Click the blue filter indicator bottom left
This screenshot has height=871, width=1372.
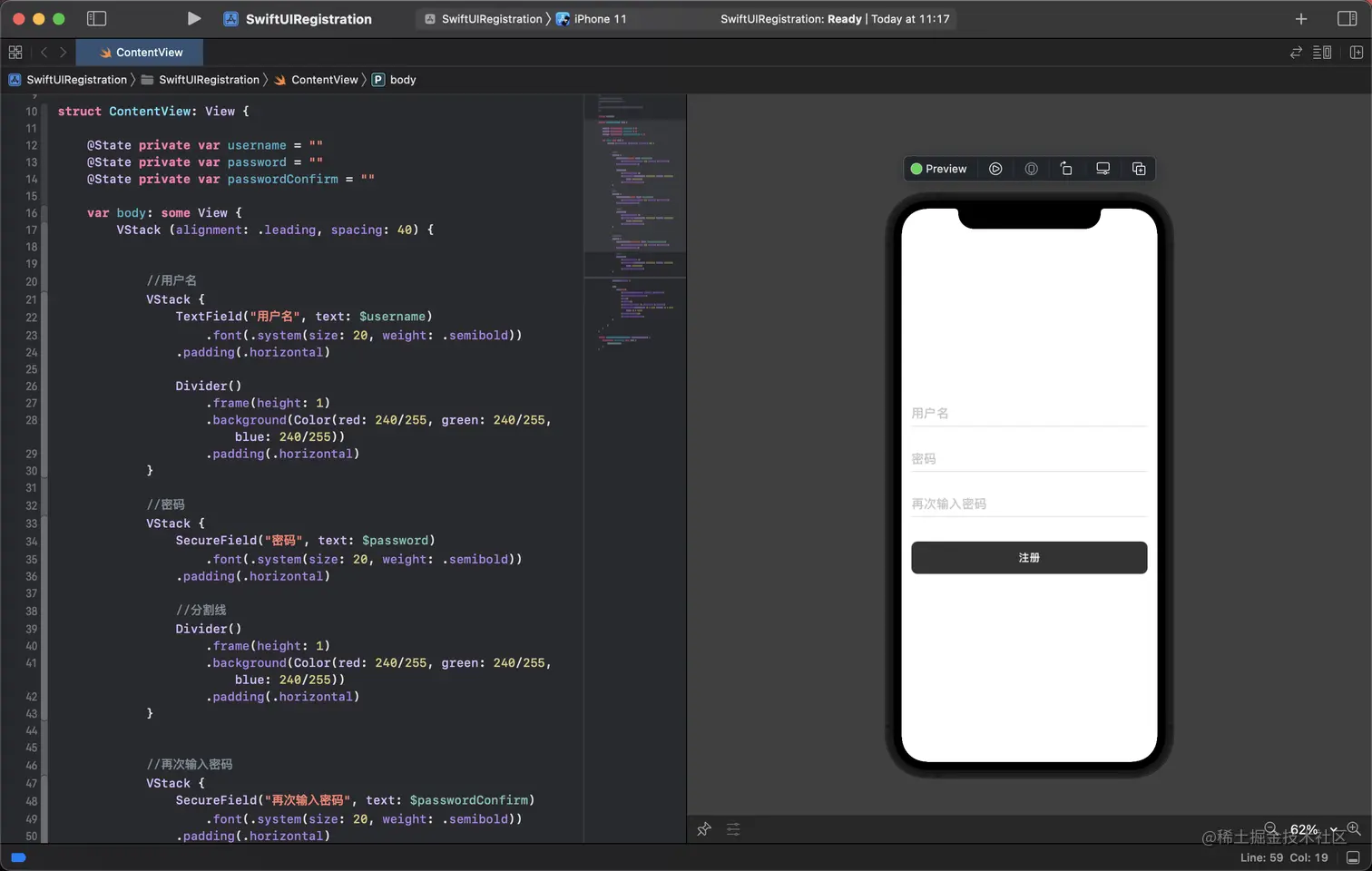(x=18, y=857)
